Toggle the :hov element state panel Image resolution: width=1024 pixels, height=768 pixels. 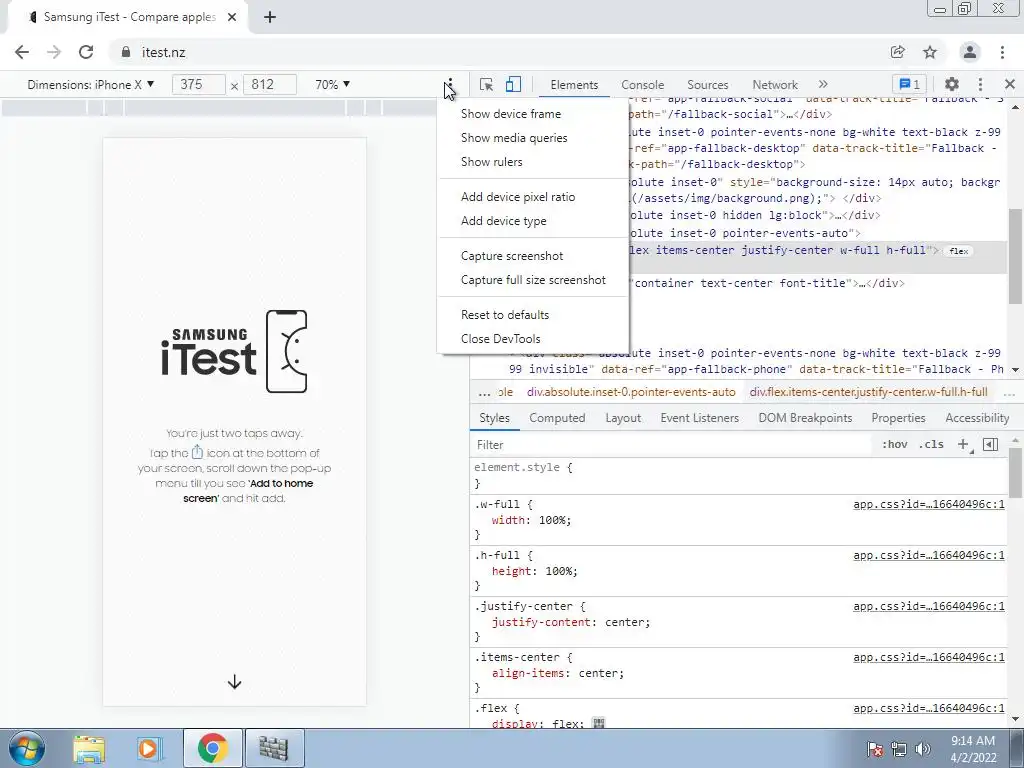click(894, 445)
